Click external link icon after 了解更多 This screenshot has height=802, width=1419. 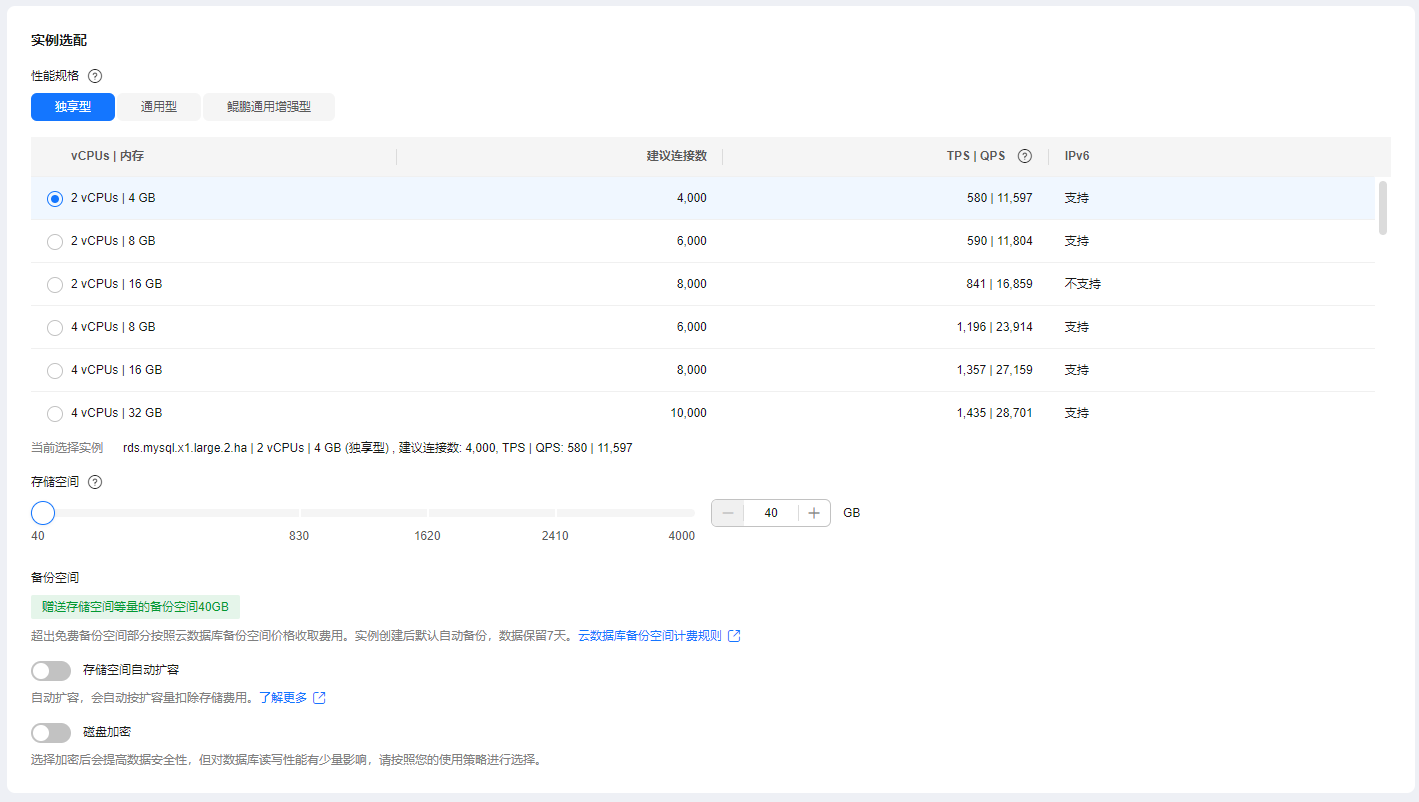(x=320, y=698)
